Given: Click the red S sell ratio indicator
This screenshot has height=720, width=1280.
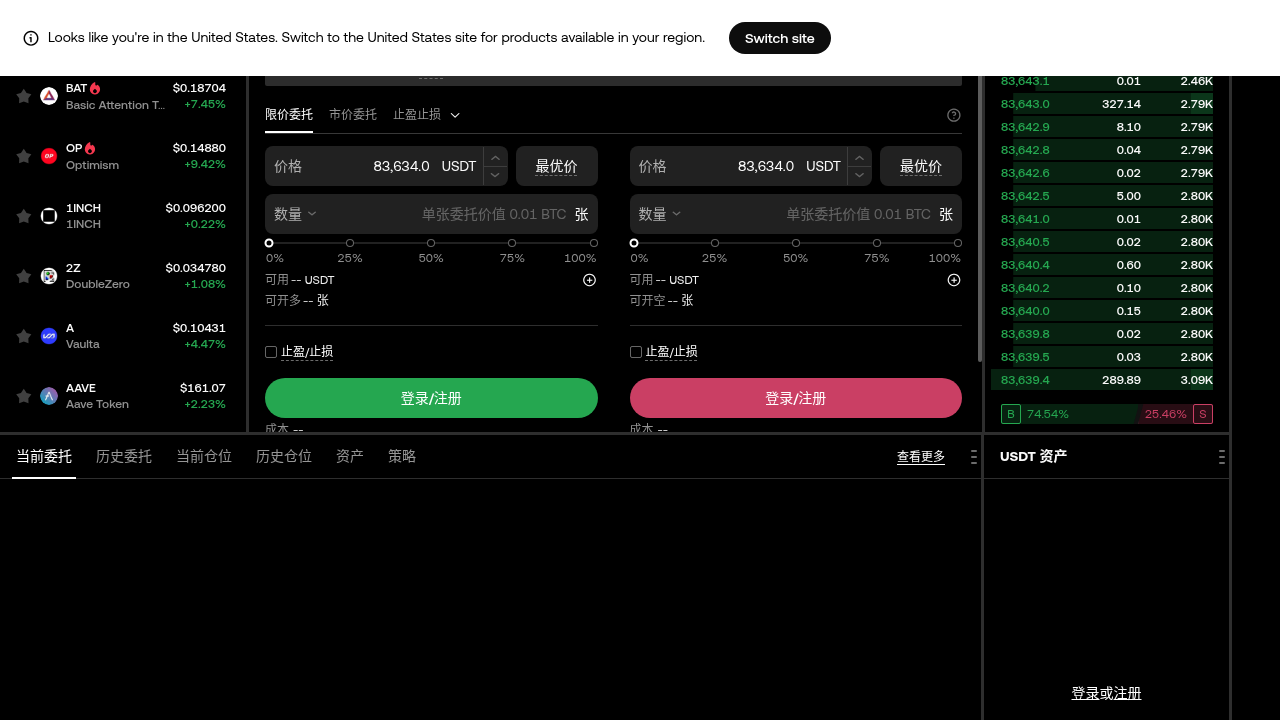Looking at the screenshot, I should [1203, 414].
